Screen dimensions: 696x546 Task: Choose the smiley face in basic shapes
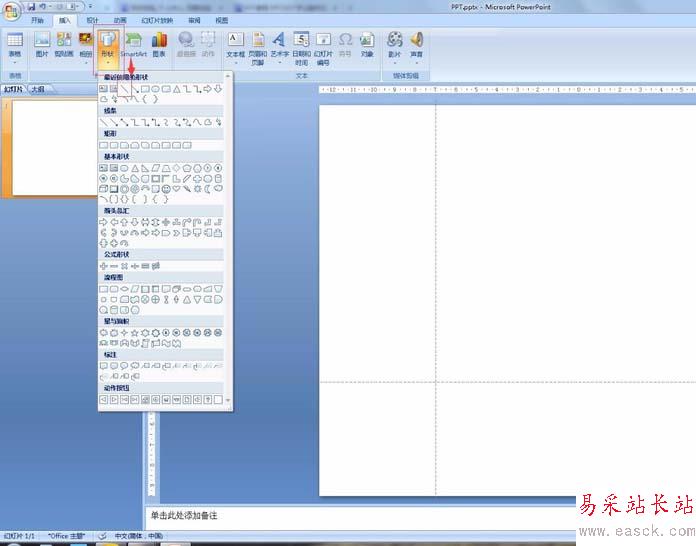click(x=166, y=189)
